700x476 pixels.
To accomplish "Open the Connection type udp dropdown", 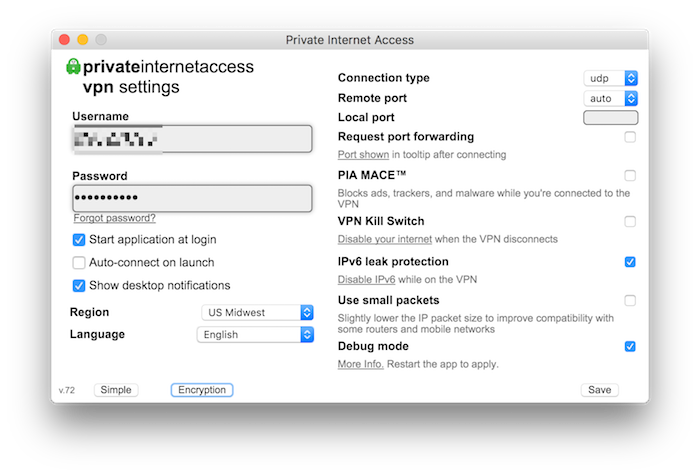I will (611, 78).
